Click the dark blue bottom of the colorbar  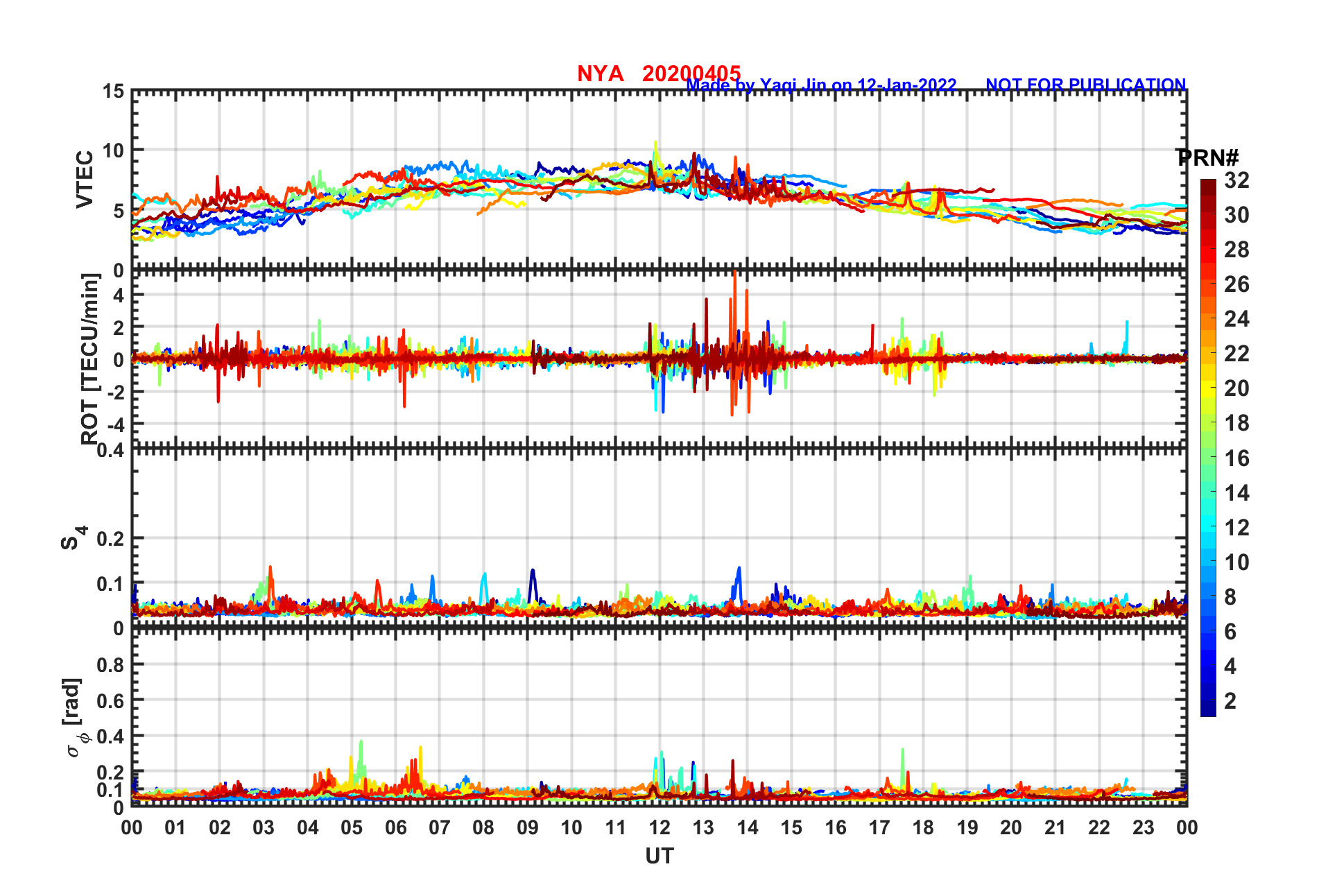coord(1208,709)
